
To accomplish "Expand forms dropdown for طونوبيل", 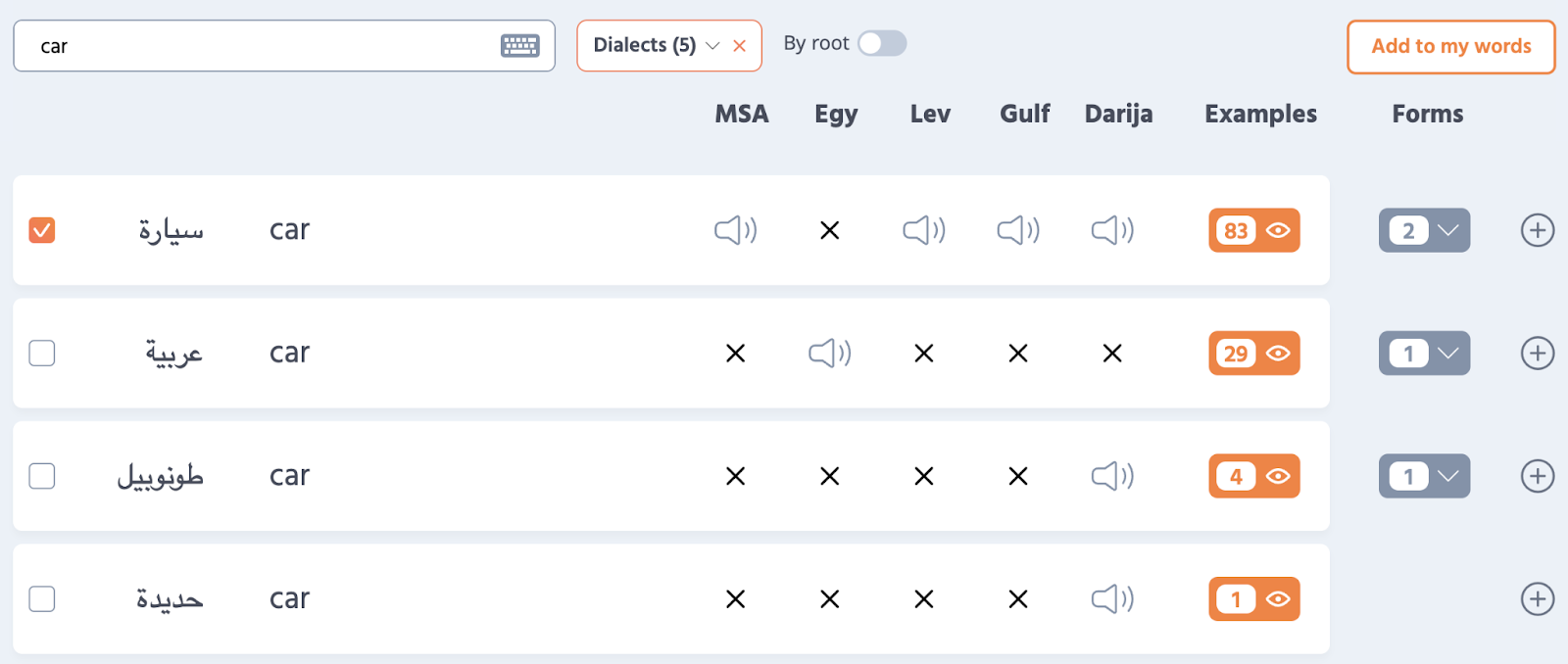I will (x=1424, y=476).
